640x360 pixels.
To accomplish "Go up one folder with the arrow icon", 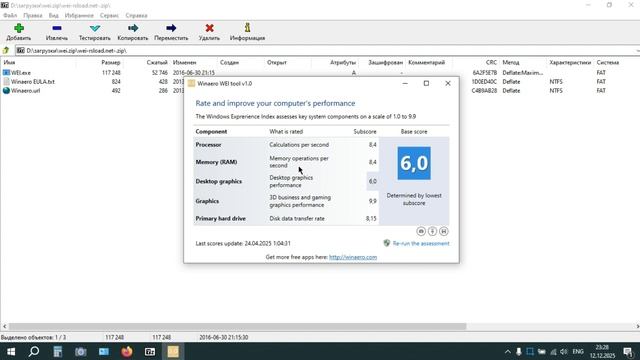I will pyautogui.click(x=6, y=50).
